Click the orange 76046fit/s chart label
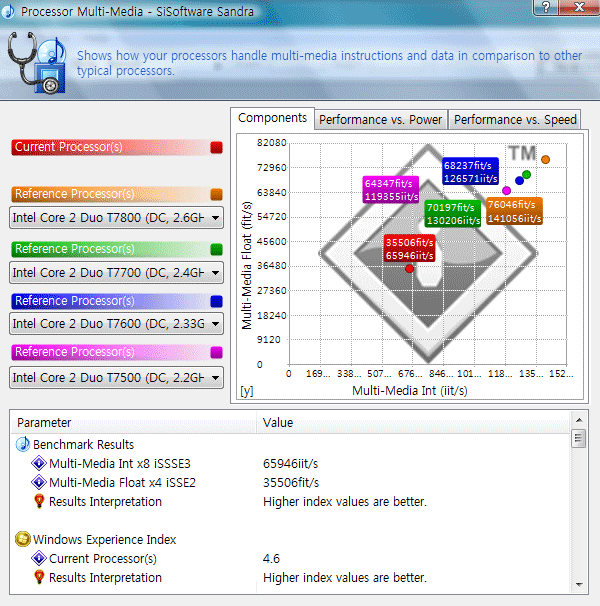600x606 pixels. click(514, 211)
